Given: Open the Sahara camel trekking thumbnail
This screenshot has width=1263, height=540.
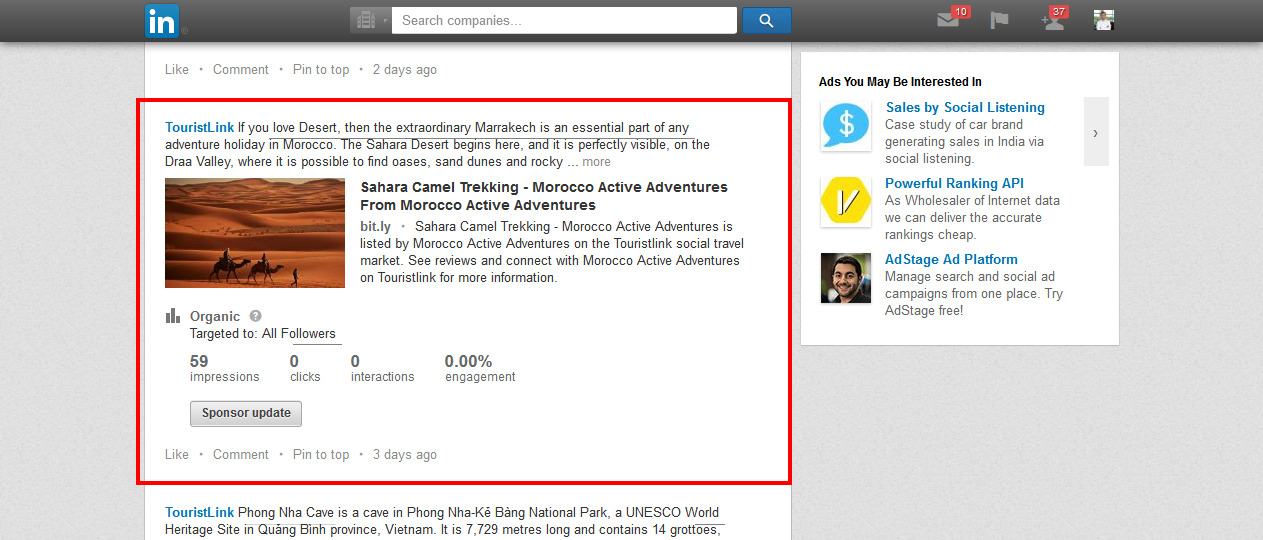Looking at the screenshot, I should click(x=255, y=233).
